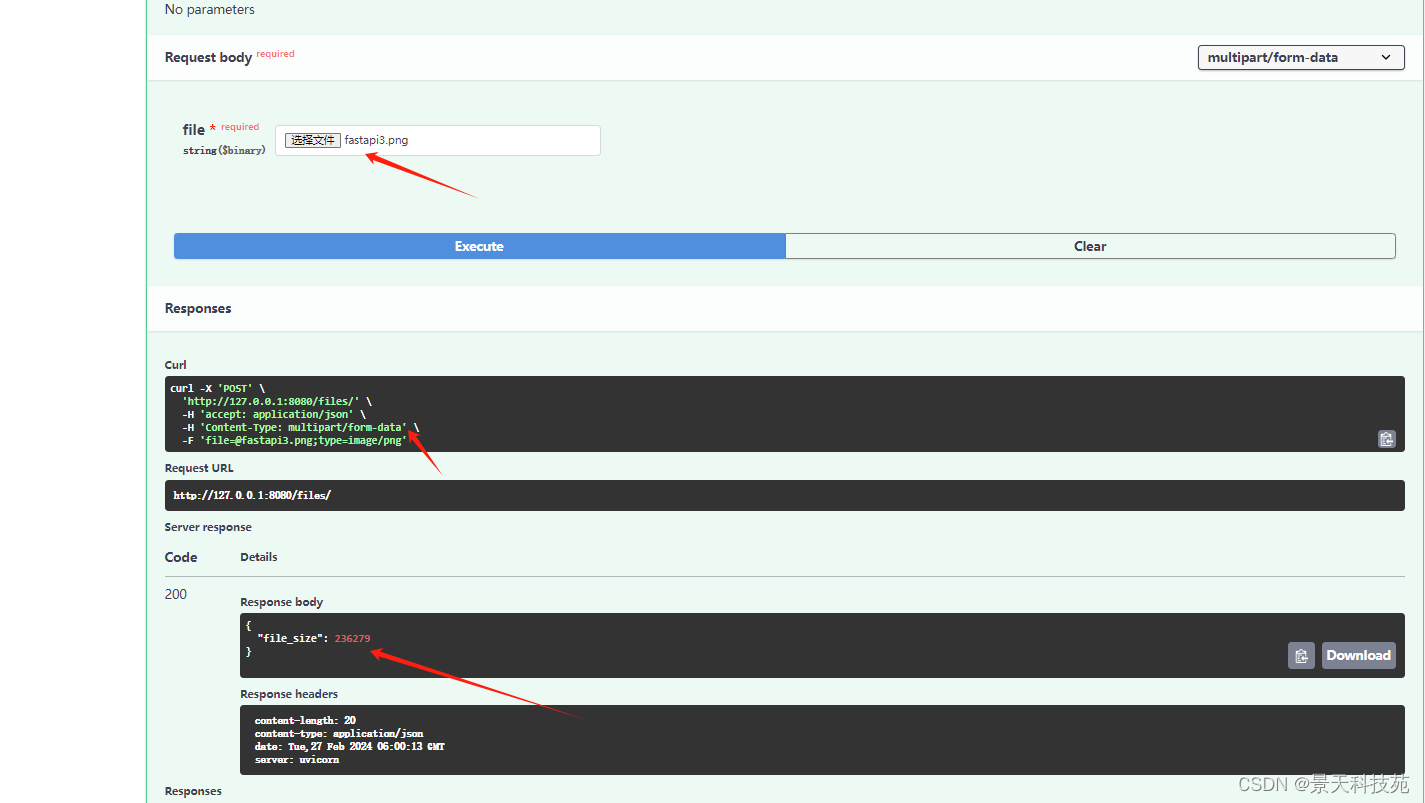Open the multipart/form-data content type dropdown
Viewport: 1425px width, 803px height.
pyautogui.click(x=1301, y=58)
